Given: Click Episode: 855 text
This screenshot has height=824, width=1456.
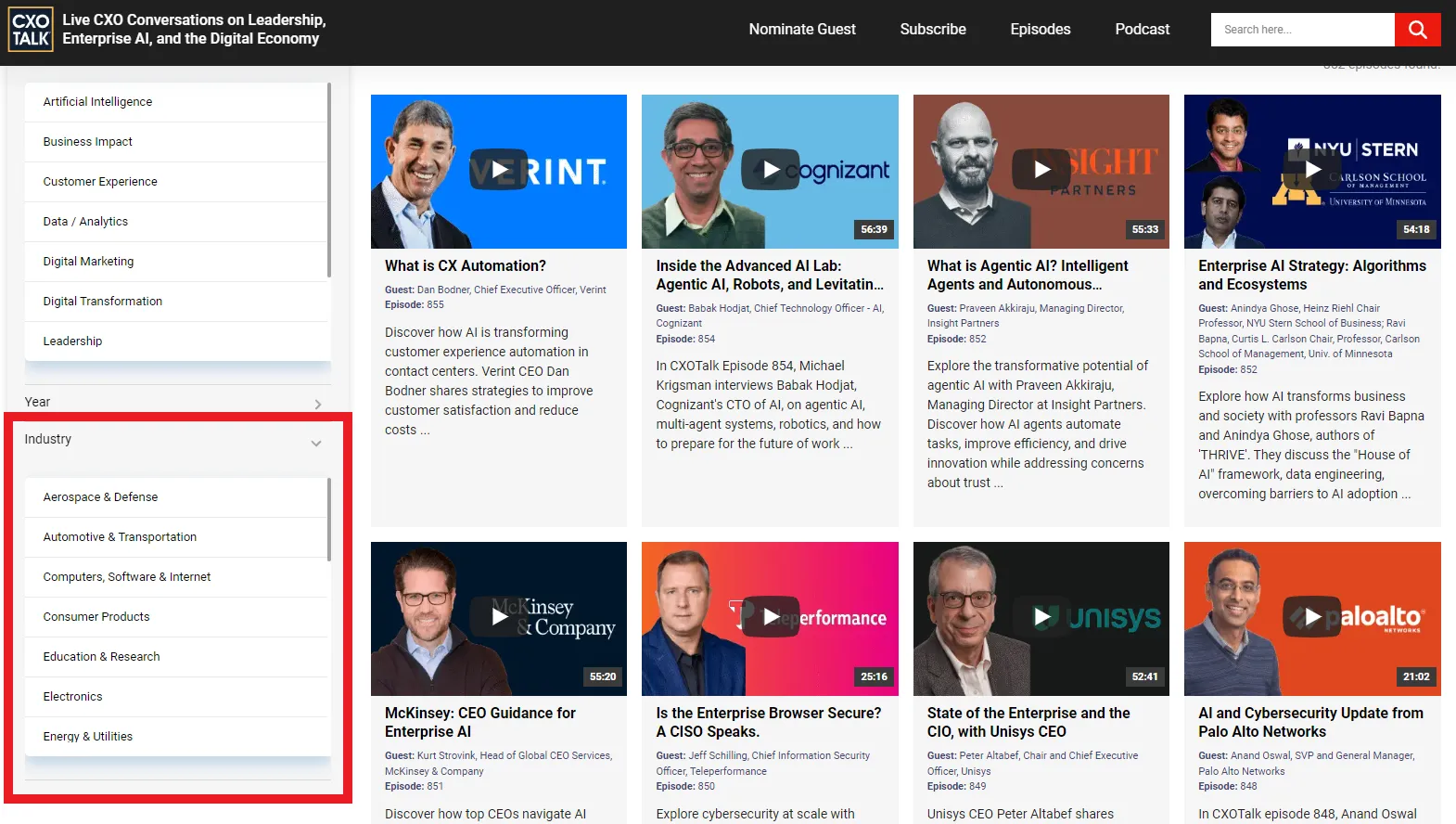Looking at the screenshot, I should tap(415, 305).
